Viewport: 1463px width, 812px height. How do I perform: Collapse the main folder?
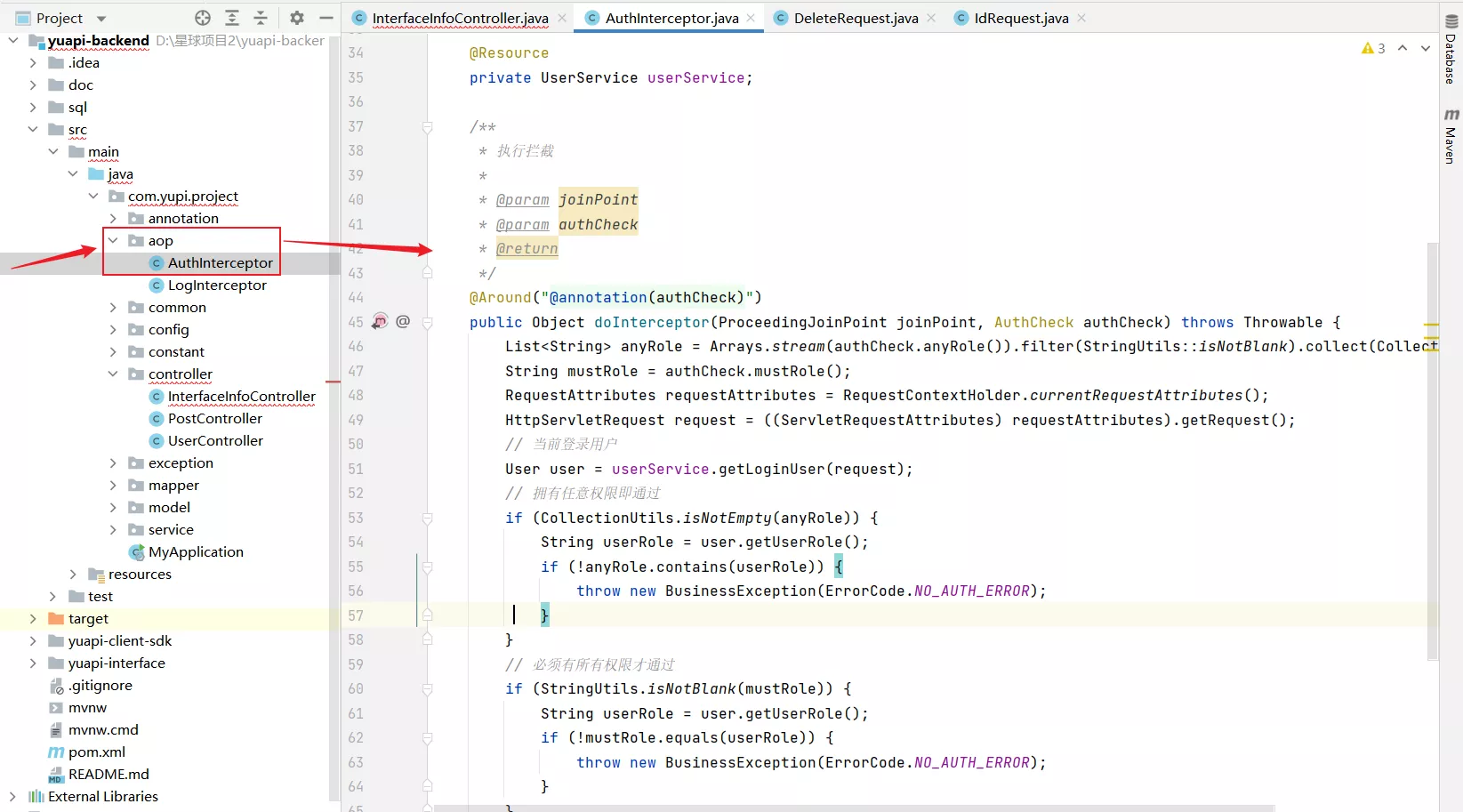53,151
